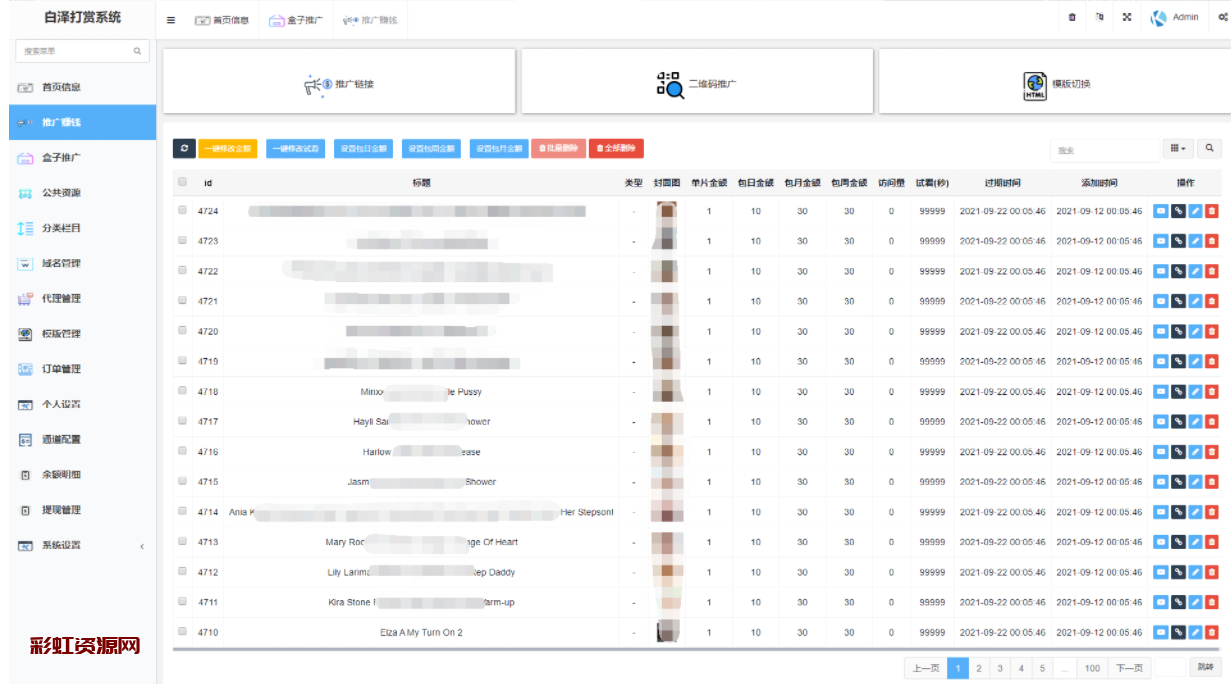Expand the 系统设置 sidebar menu
This screenshot has width=1231, height=684.
click(78, 545)
